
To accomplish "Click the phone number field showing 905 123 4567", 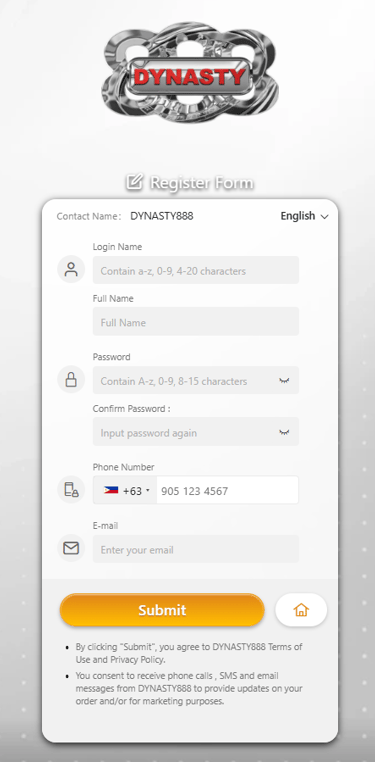I will 227,490.
